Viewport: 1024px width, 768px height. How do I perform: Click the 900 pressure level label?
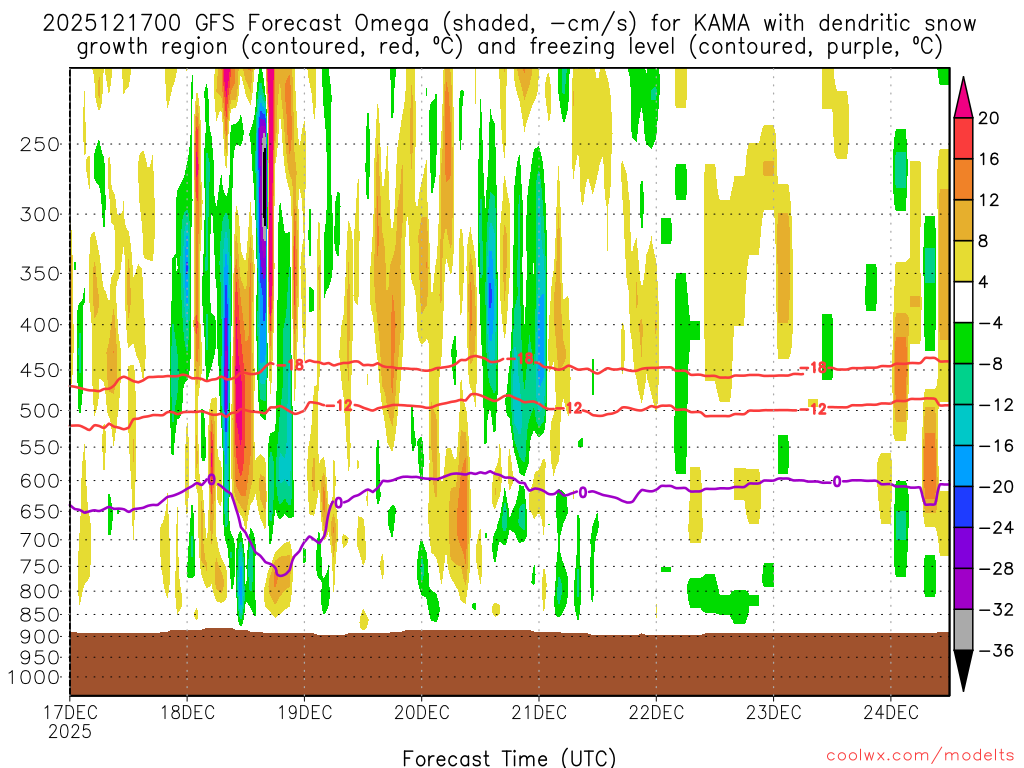click(x=40, y=637)
